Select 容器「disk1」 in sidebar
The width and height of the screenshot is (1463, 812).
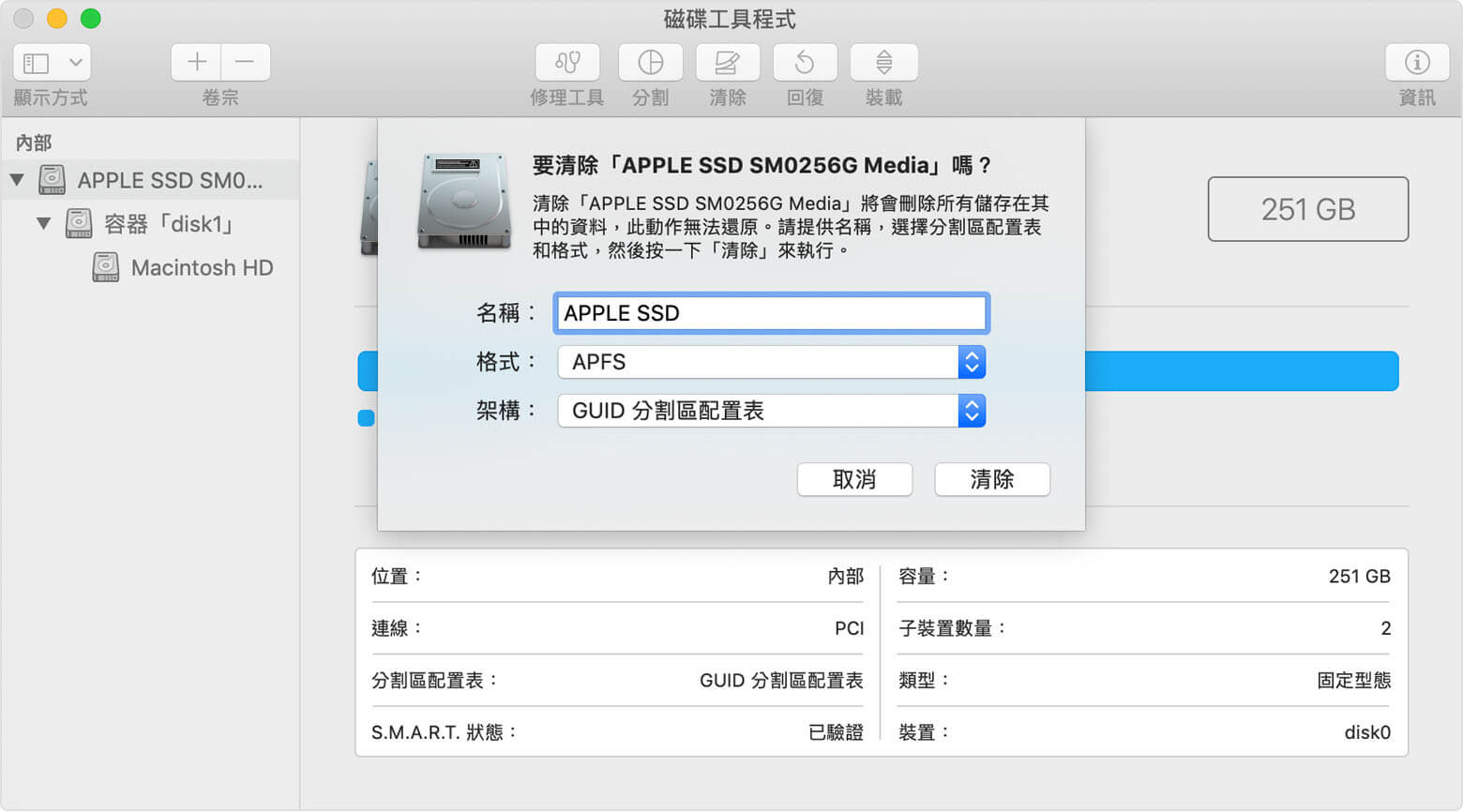click(169, 224)
